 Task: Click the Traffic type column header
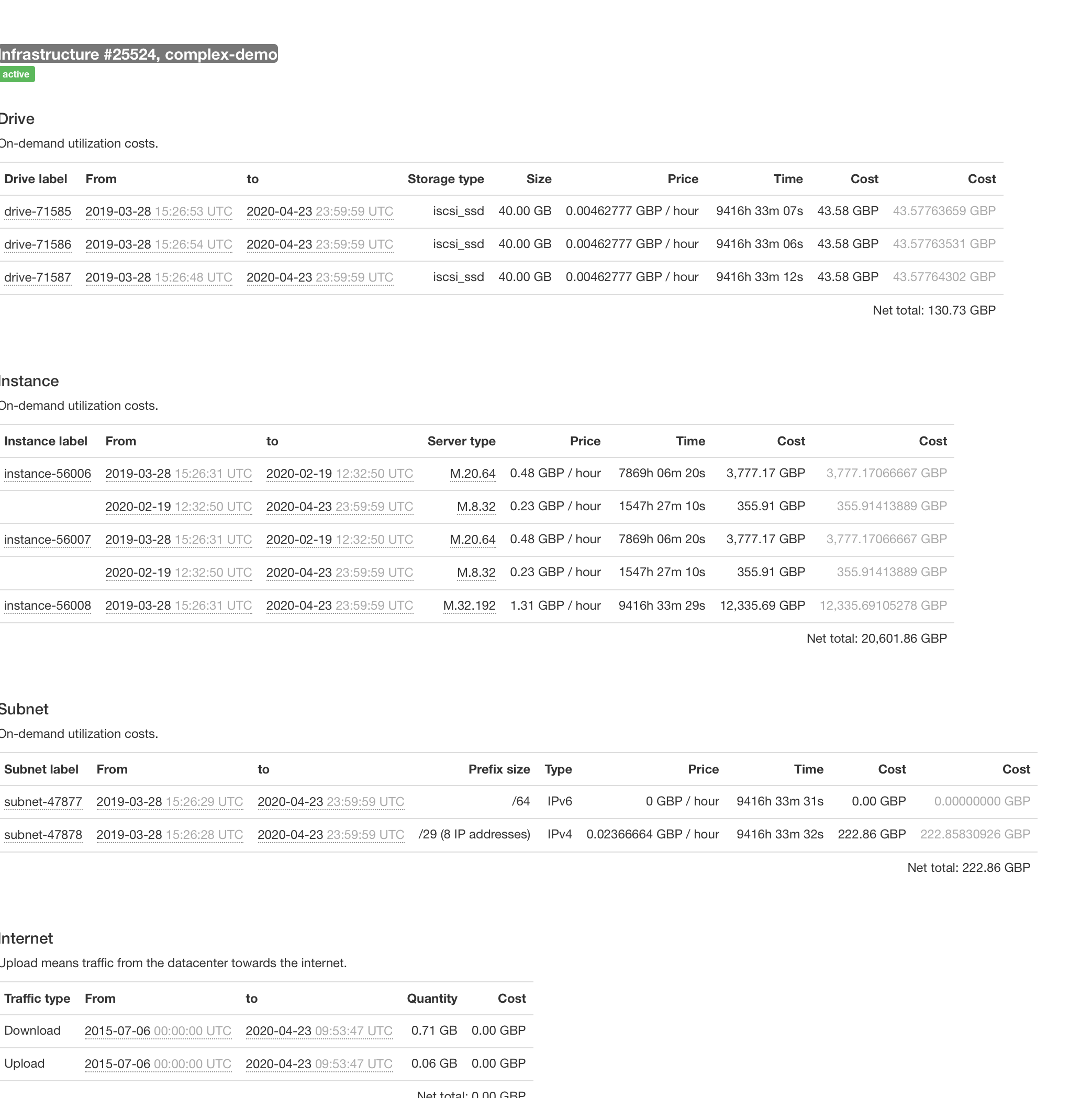[x=37, y=999]
